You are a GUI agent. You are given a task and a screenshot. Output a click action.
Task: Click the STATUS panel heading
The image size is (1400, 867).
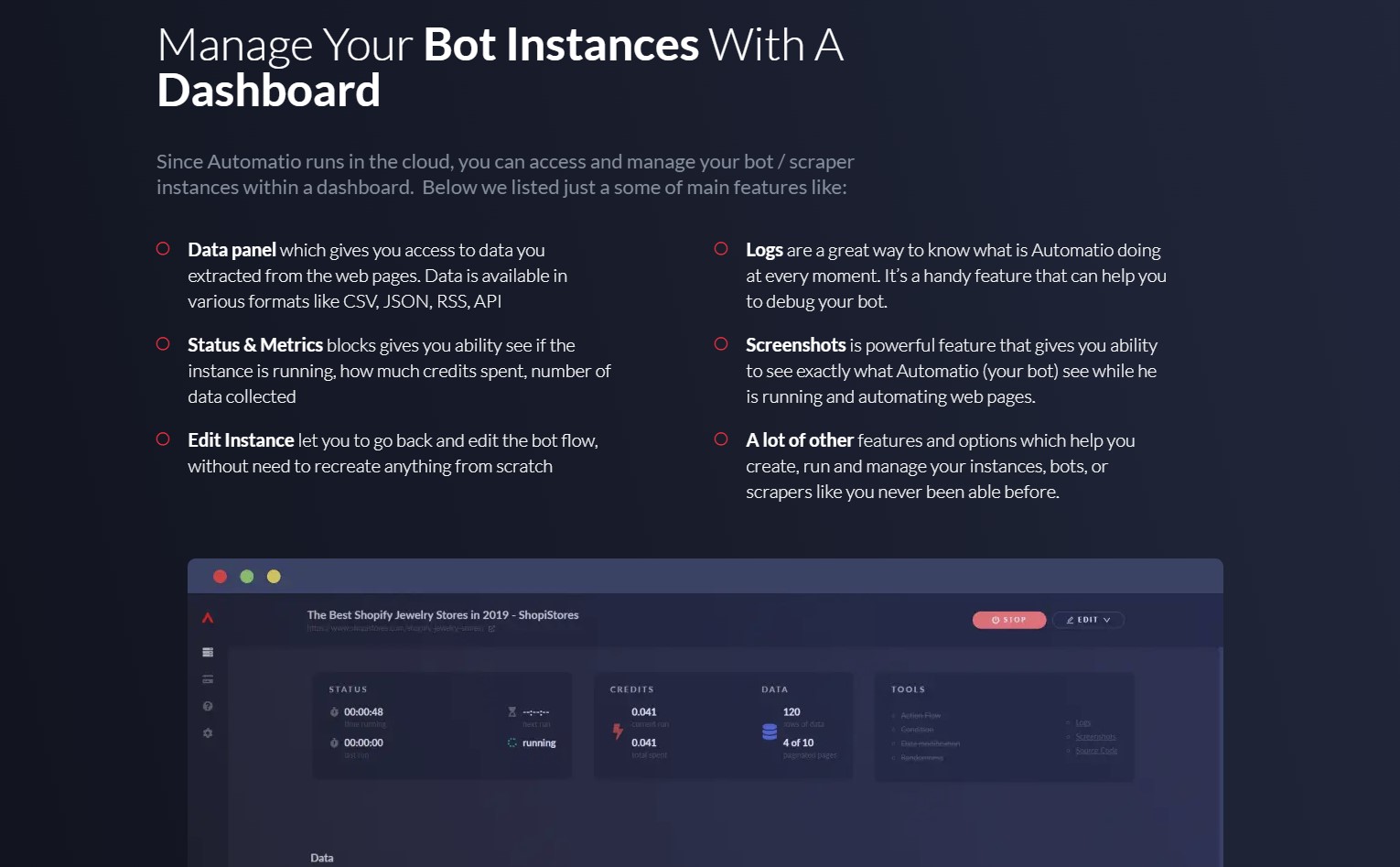pos(348,689)
